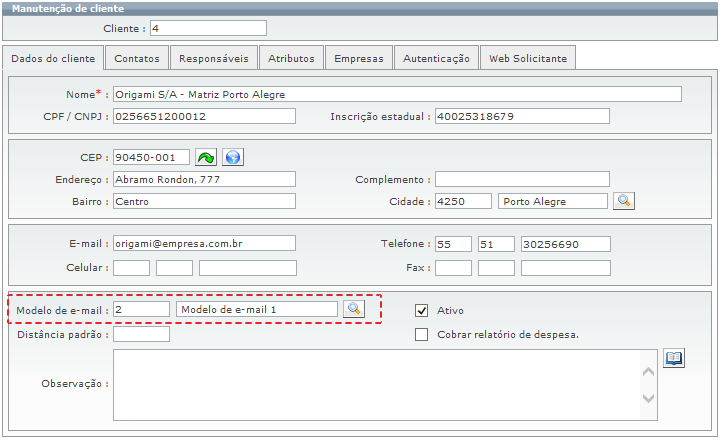Open the Contatos tab

[137, 58]
